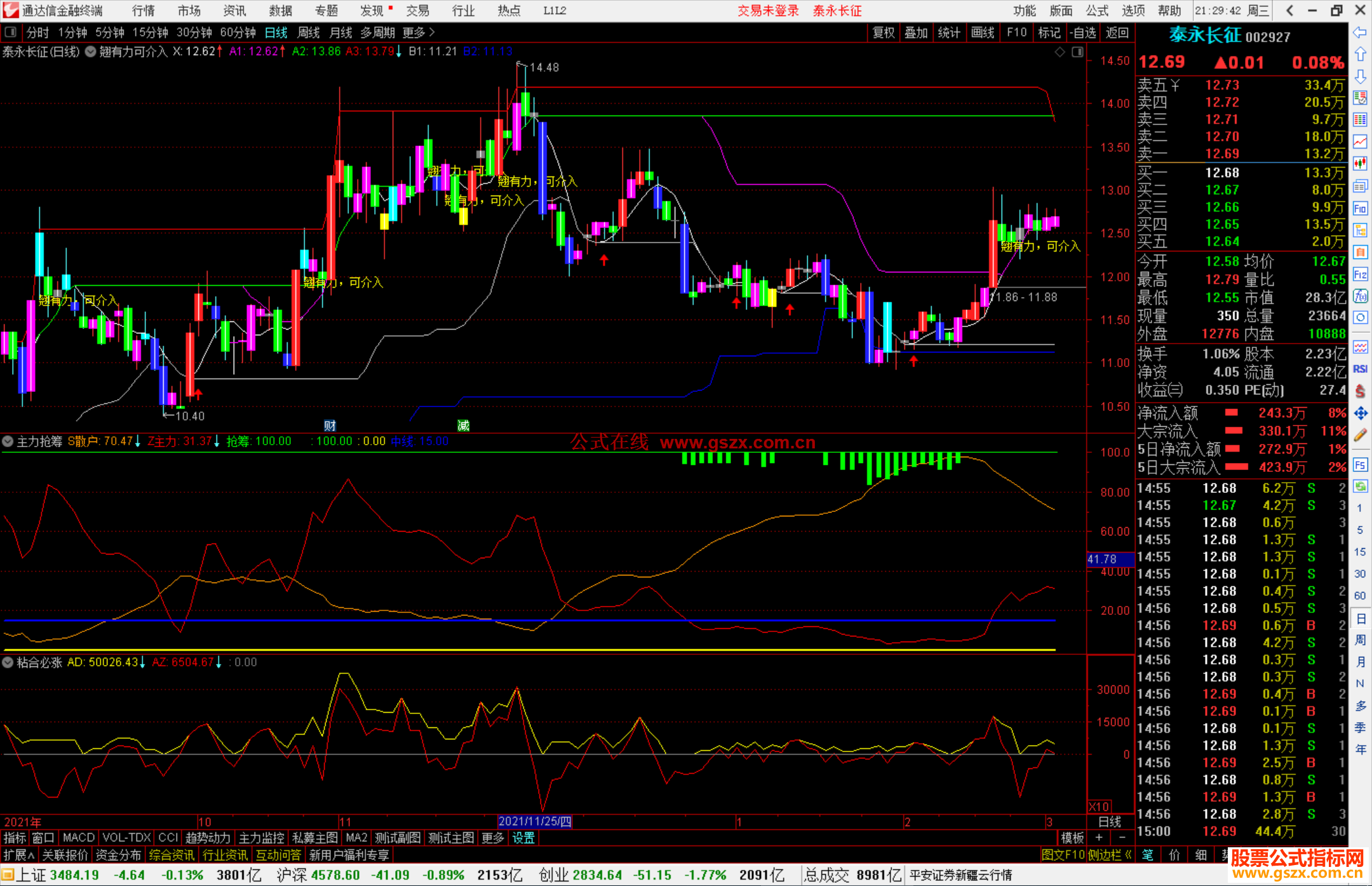The width and height of the screenshot is (1372, 886).
Task: Open the 行情 menu
Action: pos(143,10)
